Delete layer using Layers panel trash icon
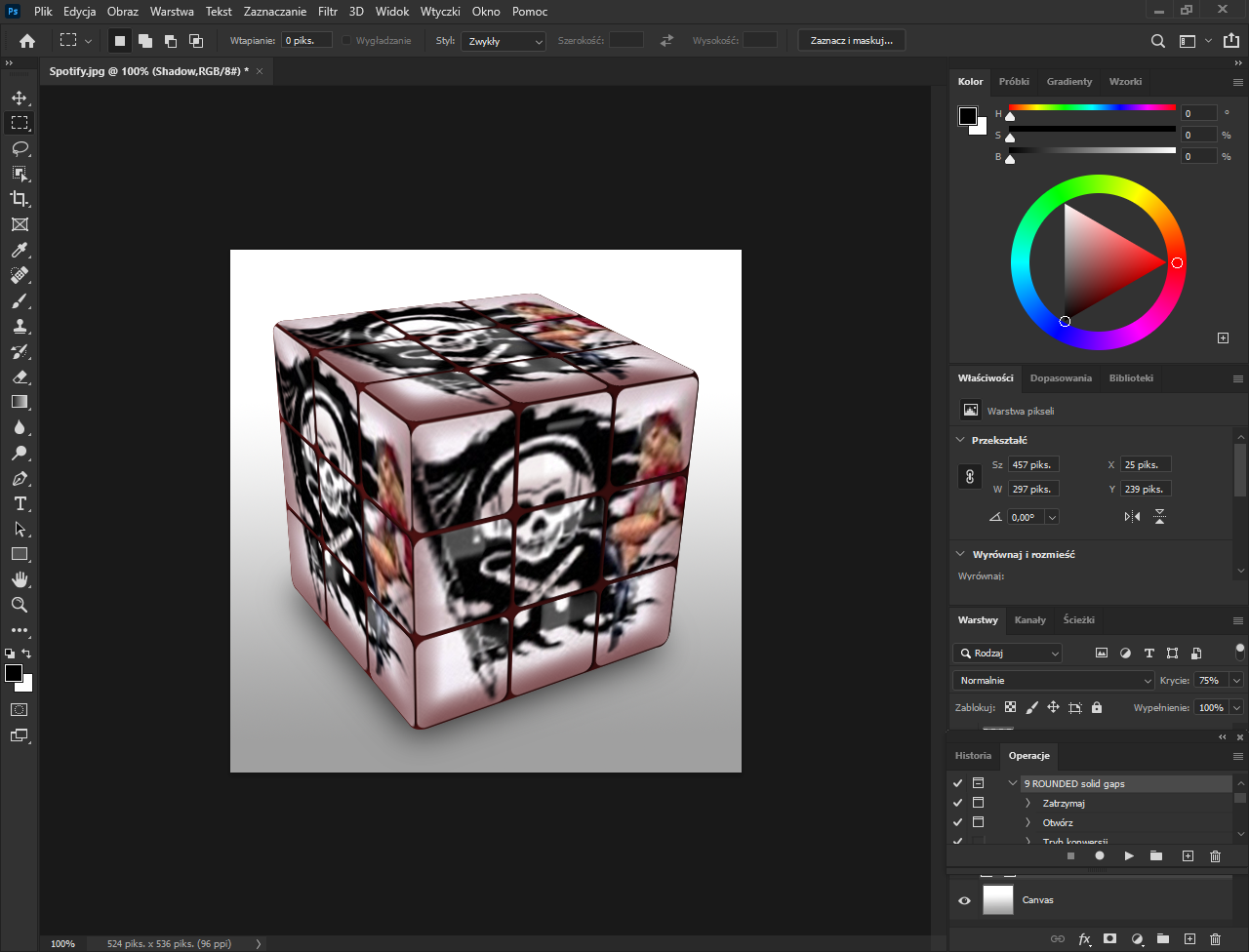1249x952 pixels. [x=1215, y=939]
